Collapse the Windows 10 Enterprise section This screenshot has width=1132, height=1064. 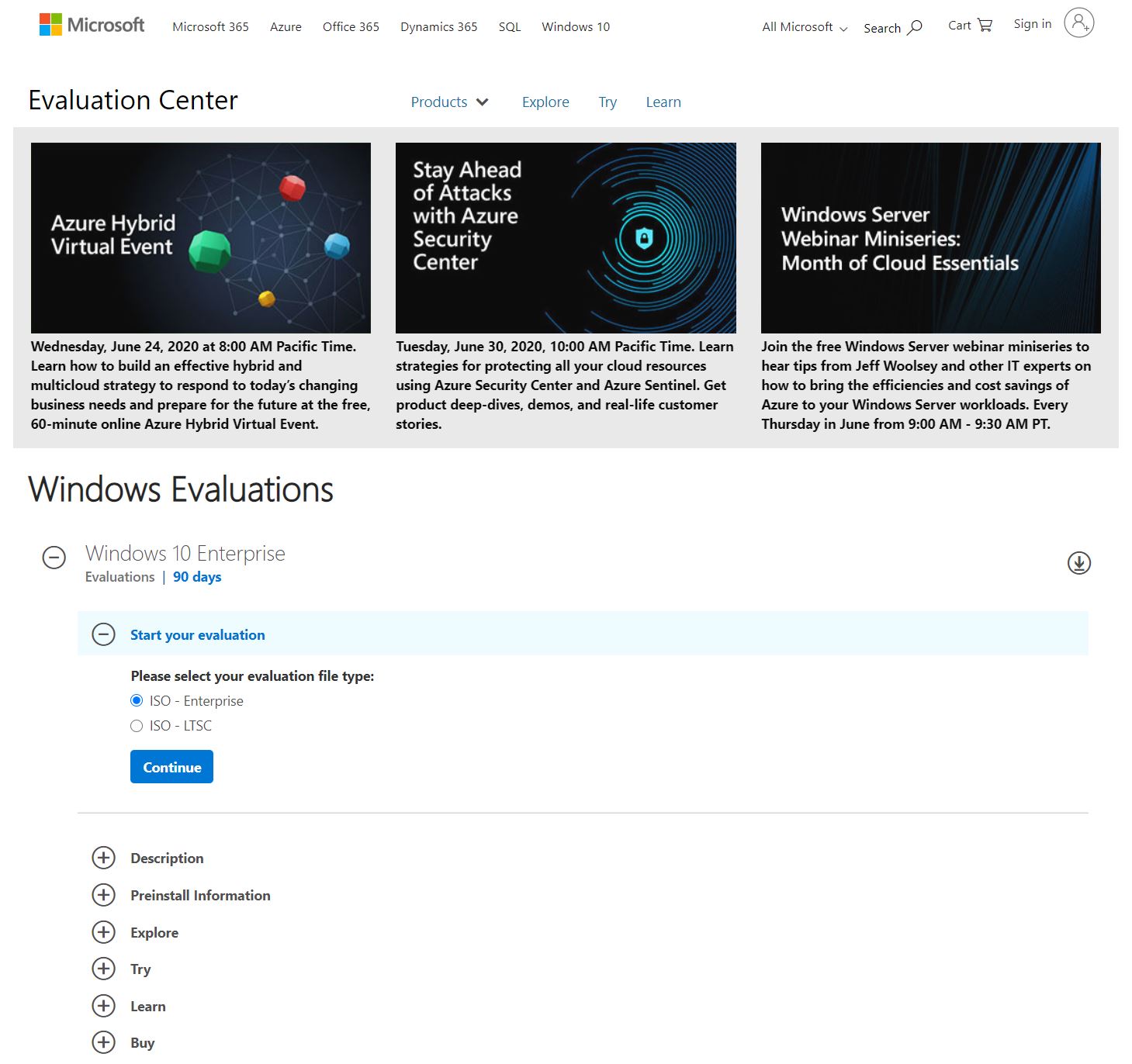pyautogui.click(x=54, y=557)
